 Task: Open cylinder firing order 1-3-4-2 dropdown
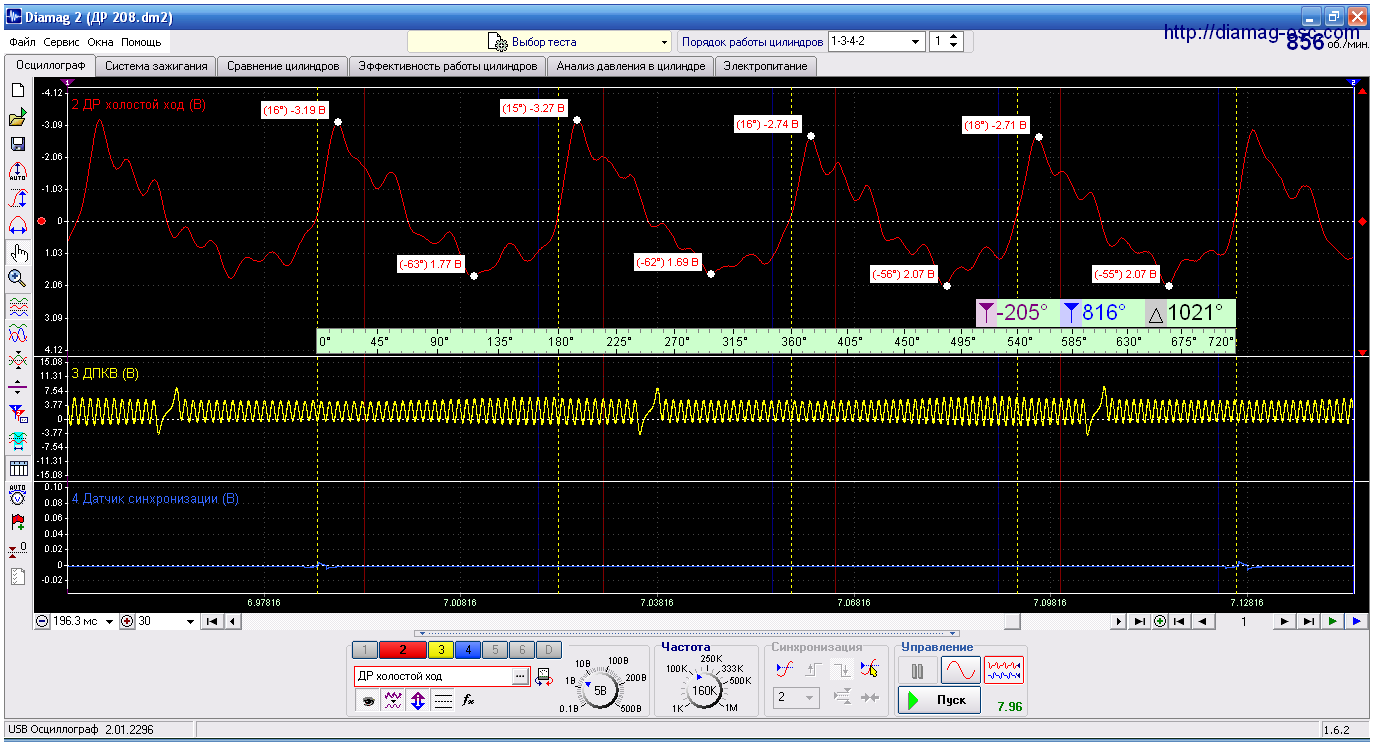pyautogui.click(x=875, y=42)
